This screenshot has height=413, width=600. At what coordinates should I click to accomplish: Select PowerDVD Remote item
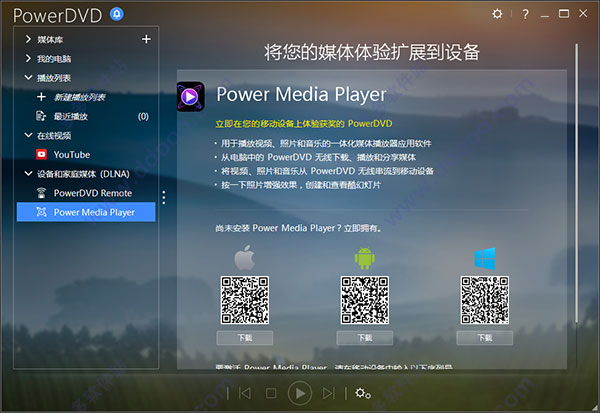(93, 193)
